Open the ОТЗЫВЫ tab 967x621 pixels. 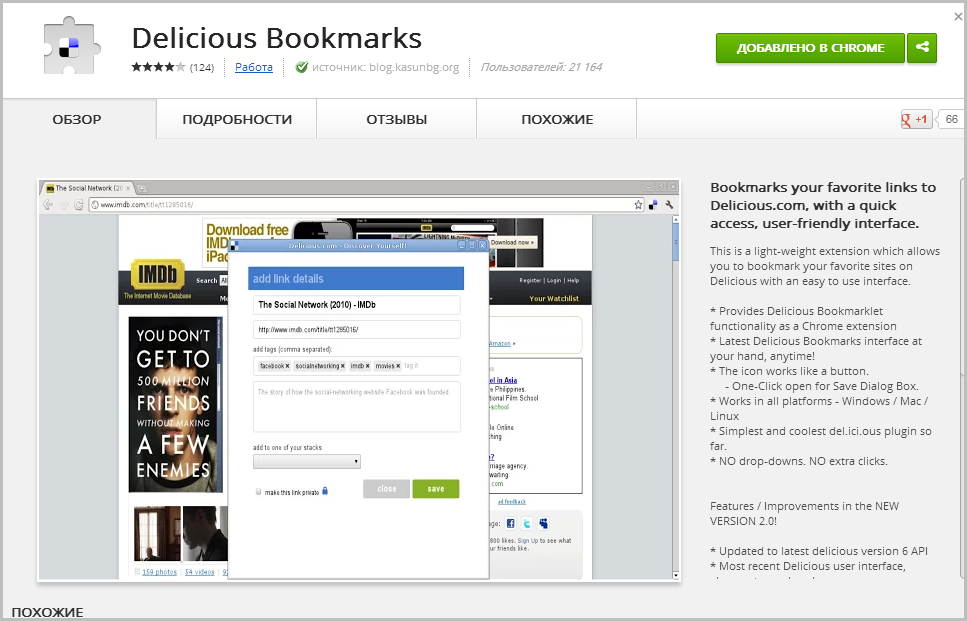(397, 119)
